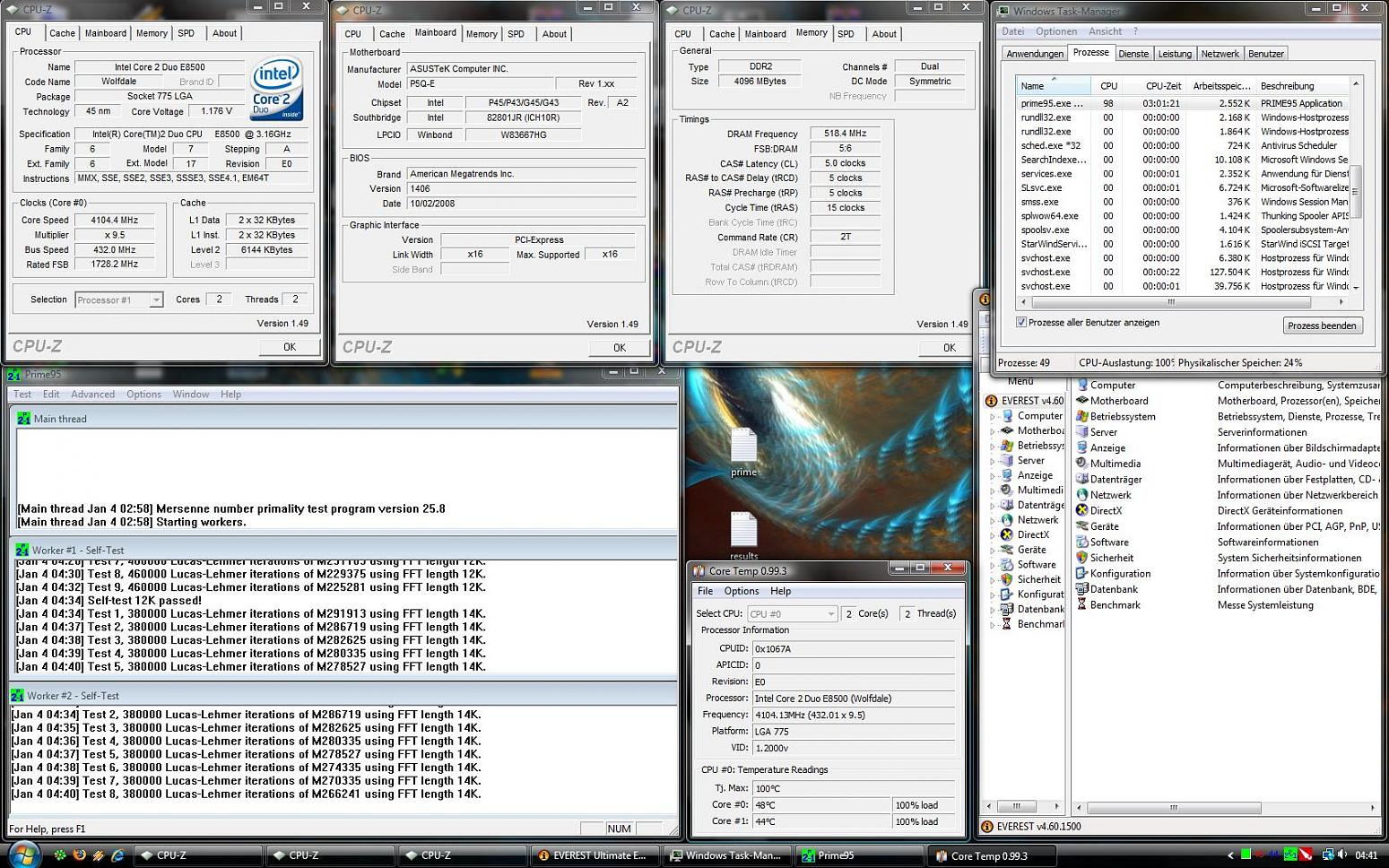The width and height of the screenshot is (1389, 868).
Task: Click the Intel Core 2 Duo logo
Action: point(276,89)
